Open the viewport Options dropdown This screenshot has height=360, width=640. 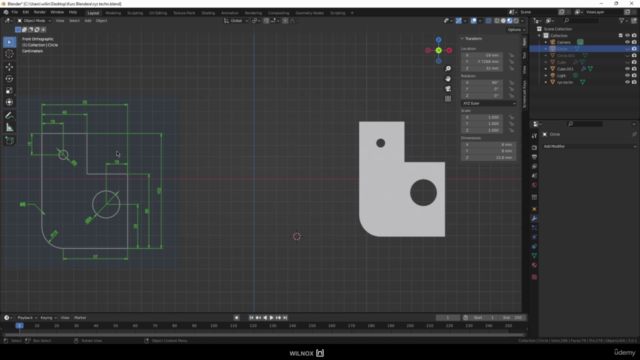point(516,30)
